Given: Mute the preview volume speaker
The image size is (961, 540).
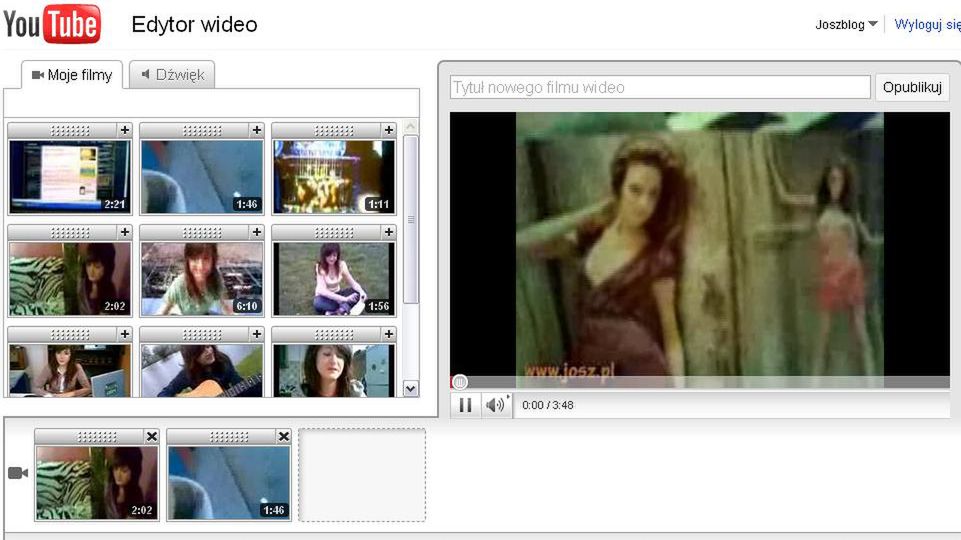Looking at the screenshot, I should [495, 405].
